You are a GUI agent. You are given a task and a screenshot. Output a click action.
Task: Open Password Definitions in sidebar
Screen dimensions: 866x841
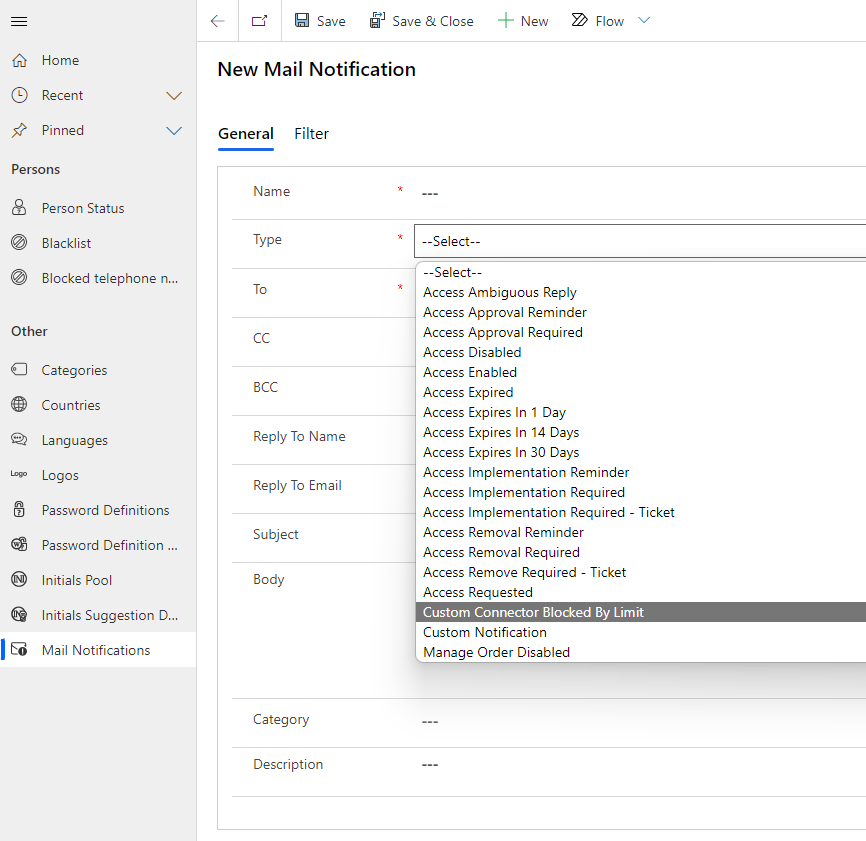click(x=105, y=510)
